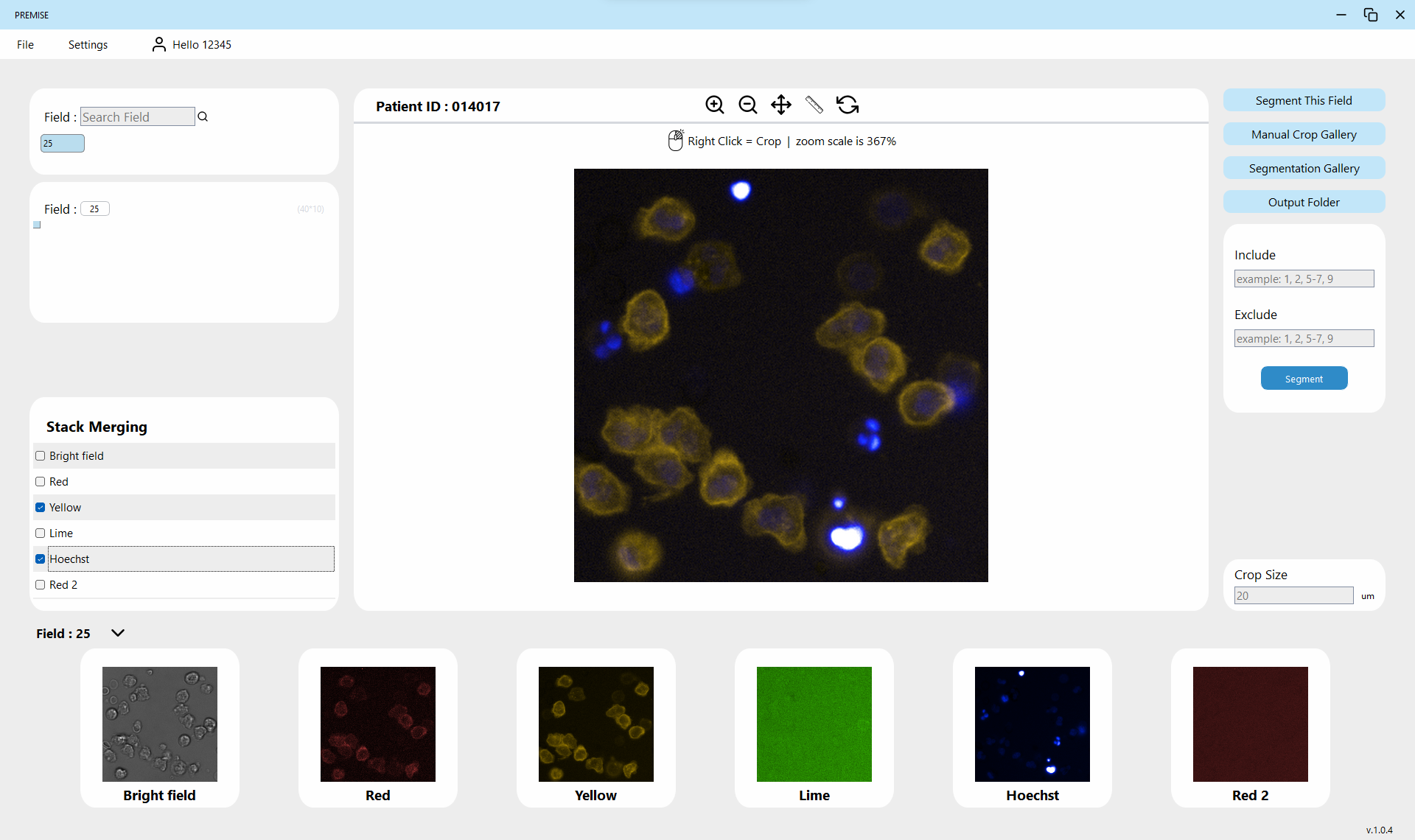
Task: Toggle the Hoechst channel checkbox
Action: [41, 559]
